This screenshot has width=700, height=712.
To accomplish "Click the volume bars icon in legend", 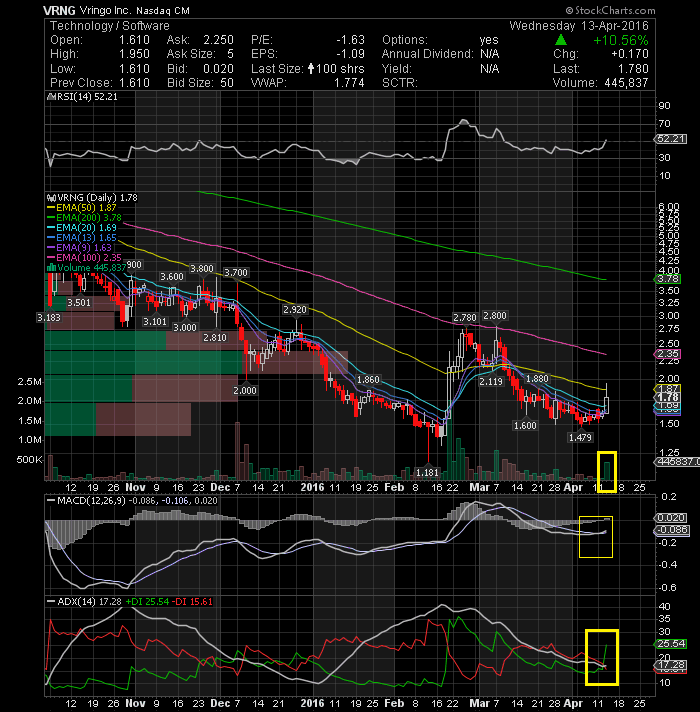I will click(52, 267).
